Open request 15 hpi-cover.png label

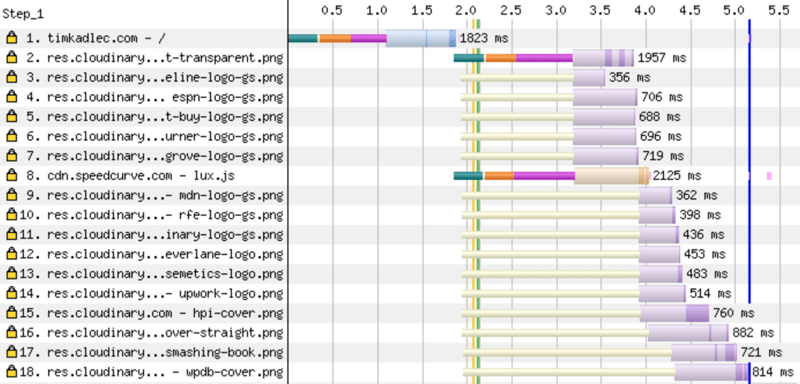pyautogui.click(x=151, y=313)
